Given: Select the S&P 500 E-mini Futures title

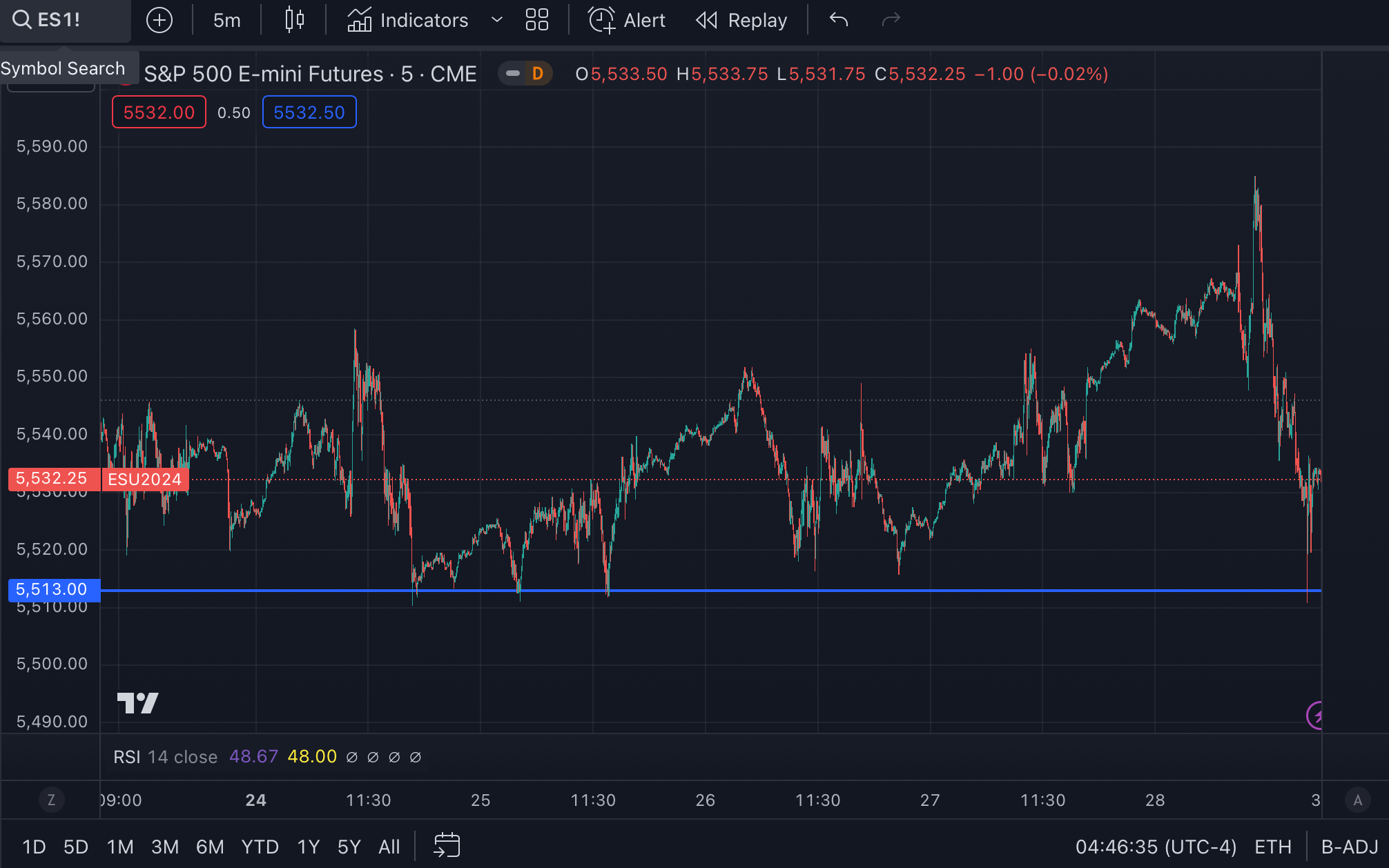Looking at the screenshot, I should [x=310, y=74].
